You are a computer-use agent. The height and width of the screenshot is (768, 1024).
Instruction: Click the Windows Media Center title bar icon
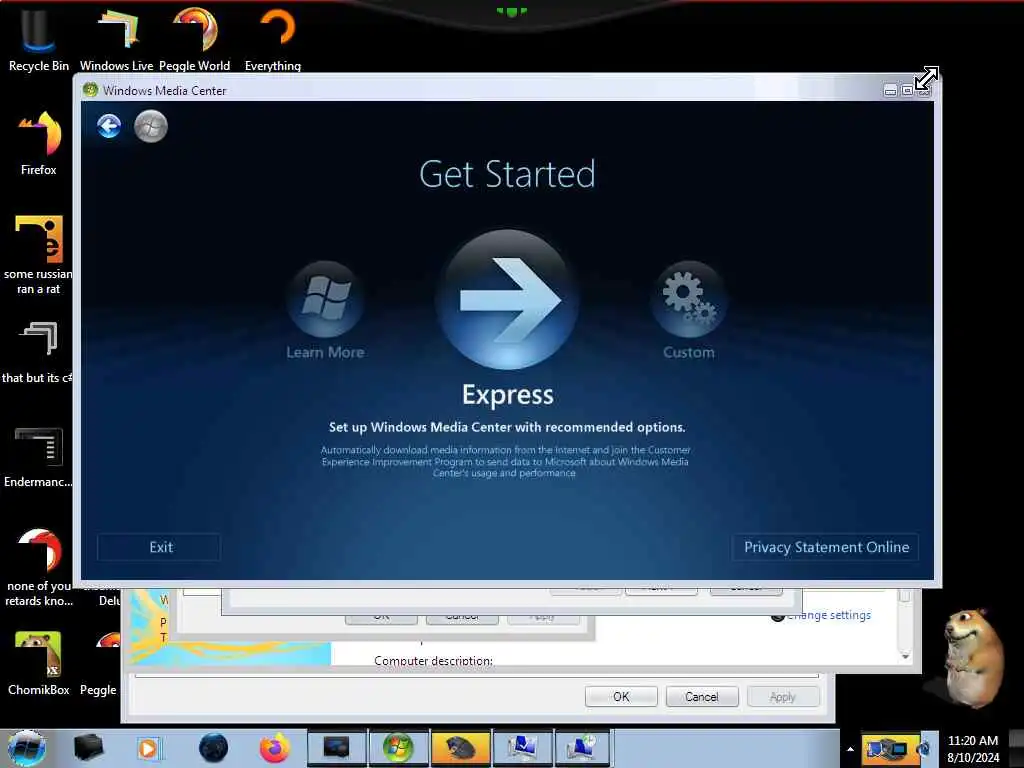pyautogui.click(x=90, y=90)
